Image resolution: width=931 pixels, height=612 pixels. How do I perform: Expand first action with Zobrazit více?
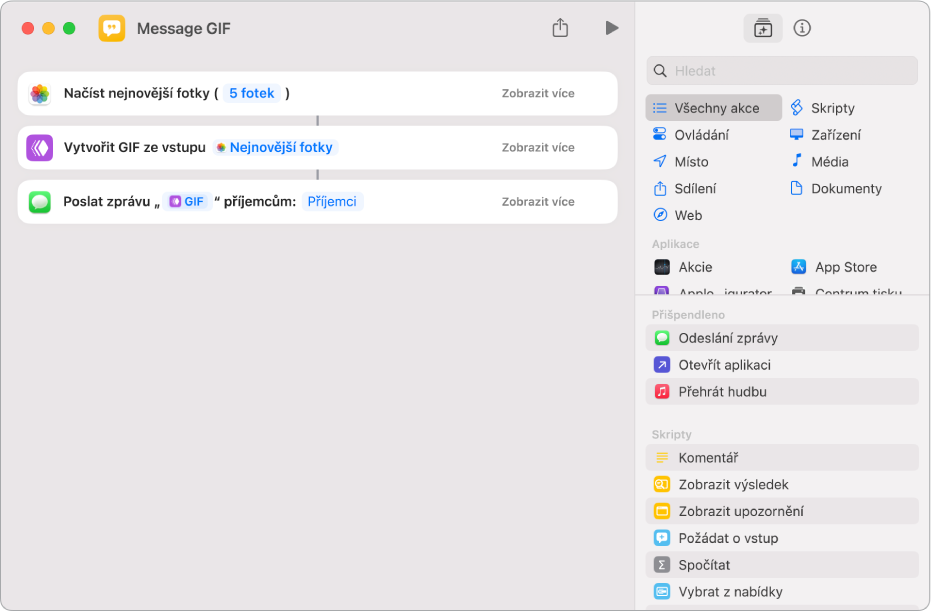pyautogui.click(x=538, y=94)
